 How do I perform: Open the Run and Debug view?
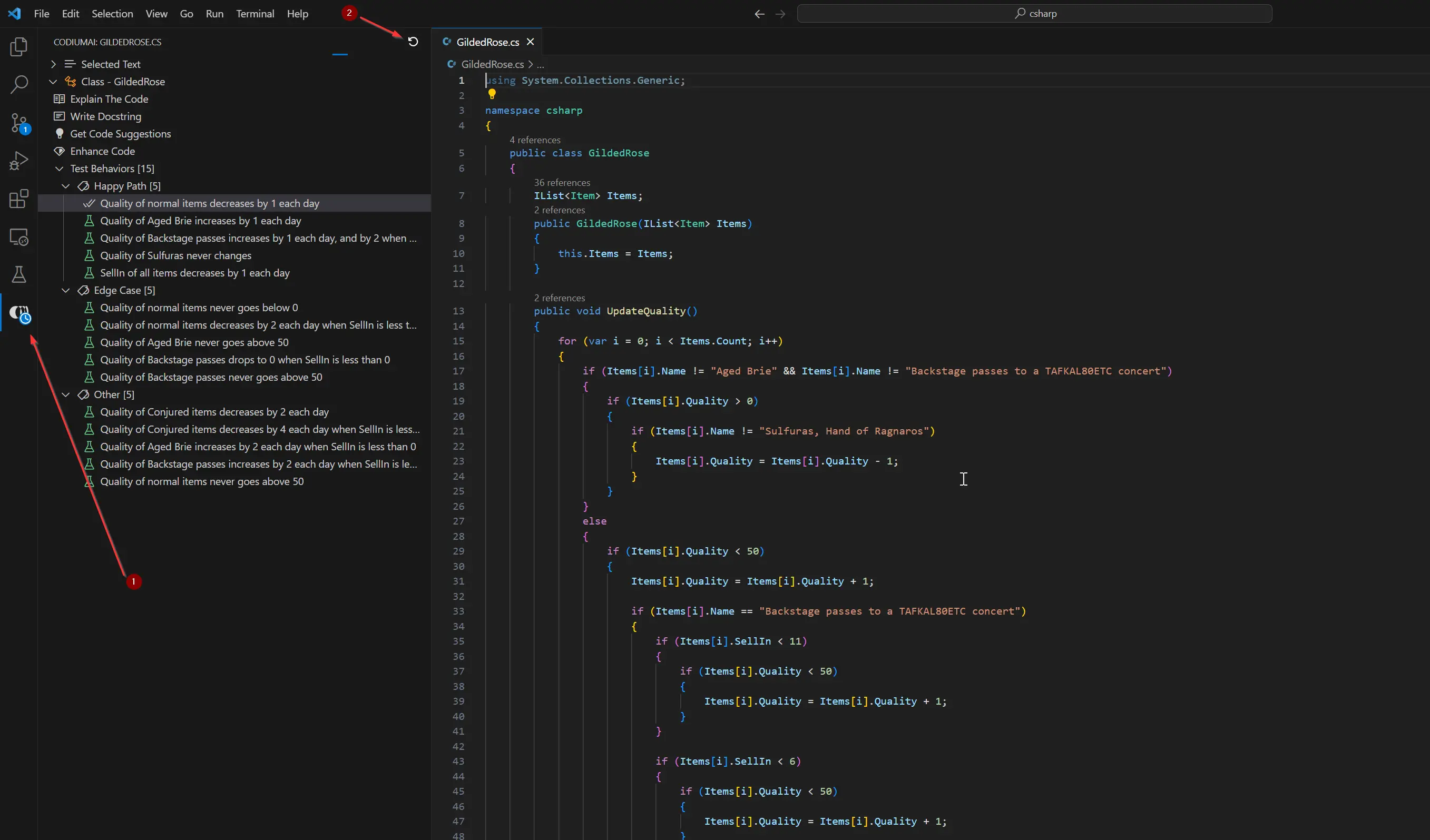tap(19, 161)
